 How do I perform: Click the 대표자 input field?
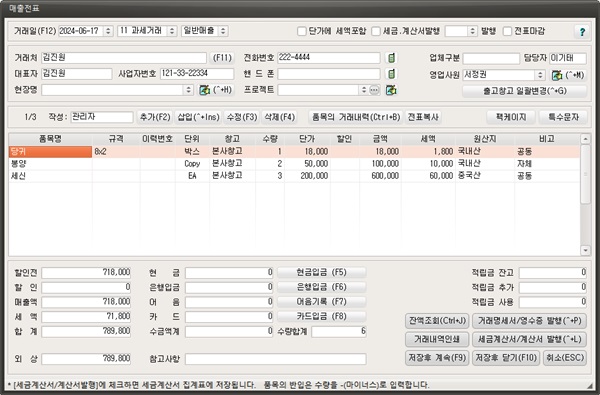77,74
